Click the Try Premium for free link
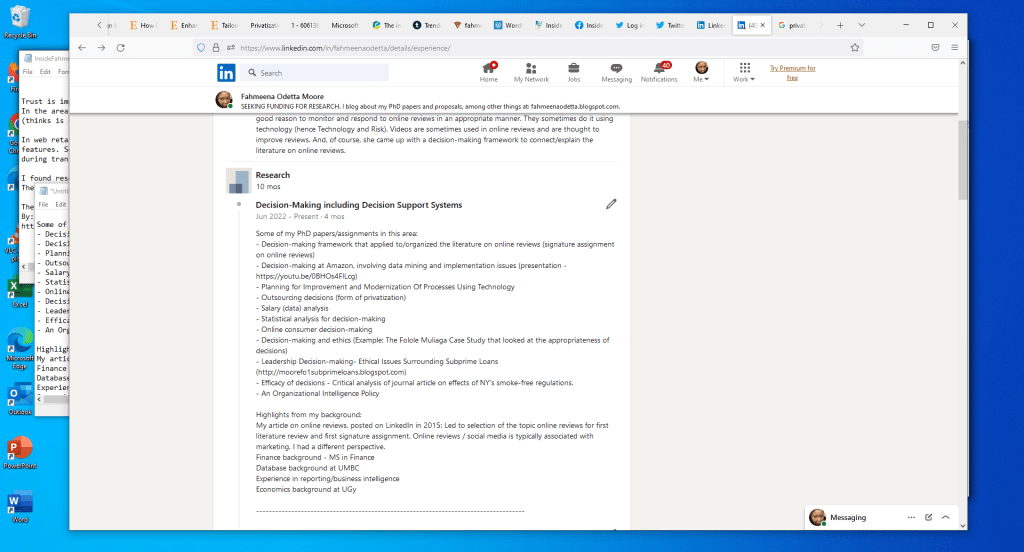Viewport: 1024px width, 552px height. point(792,72)
